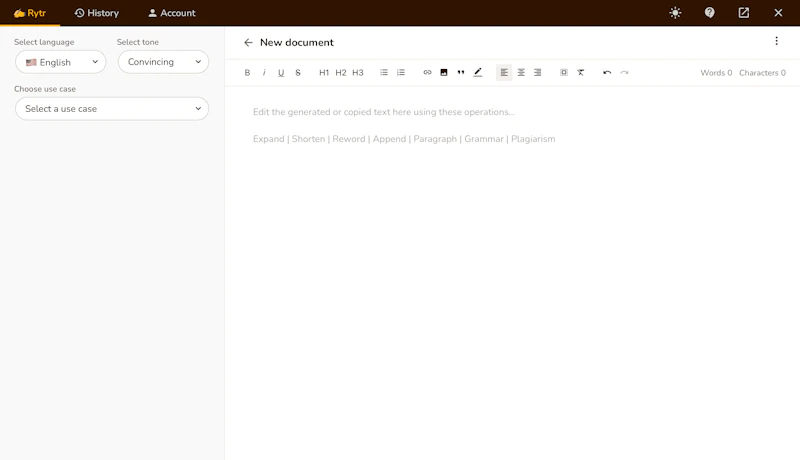Image resolution: width=800 pixels, height=460 pixels.
Task: Apply H1 heading style
Action: 324,73
